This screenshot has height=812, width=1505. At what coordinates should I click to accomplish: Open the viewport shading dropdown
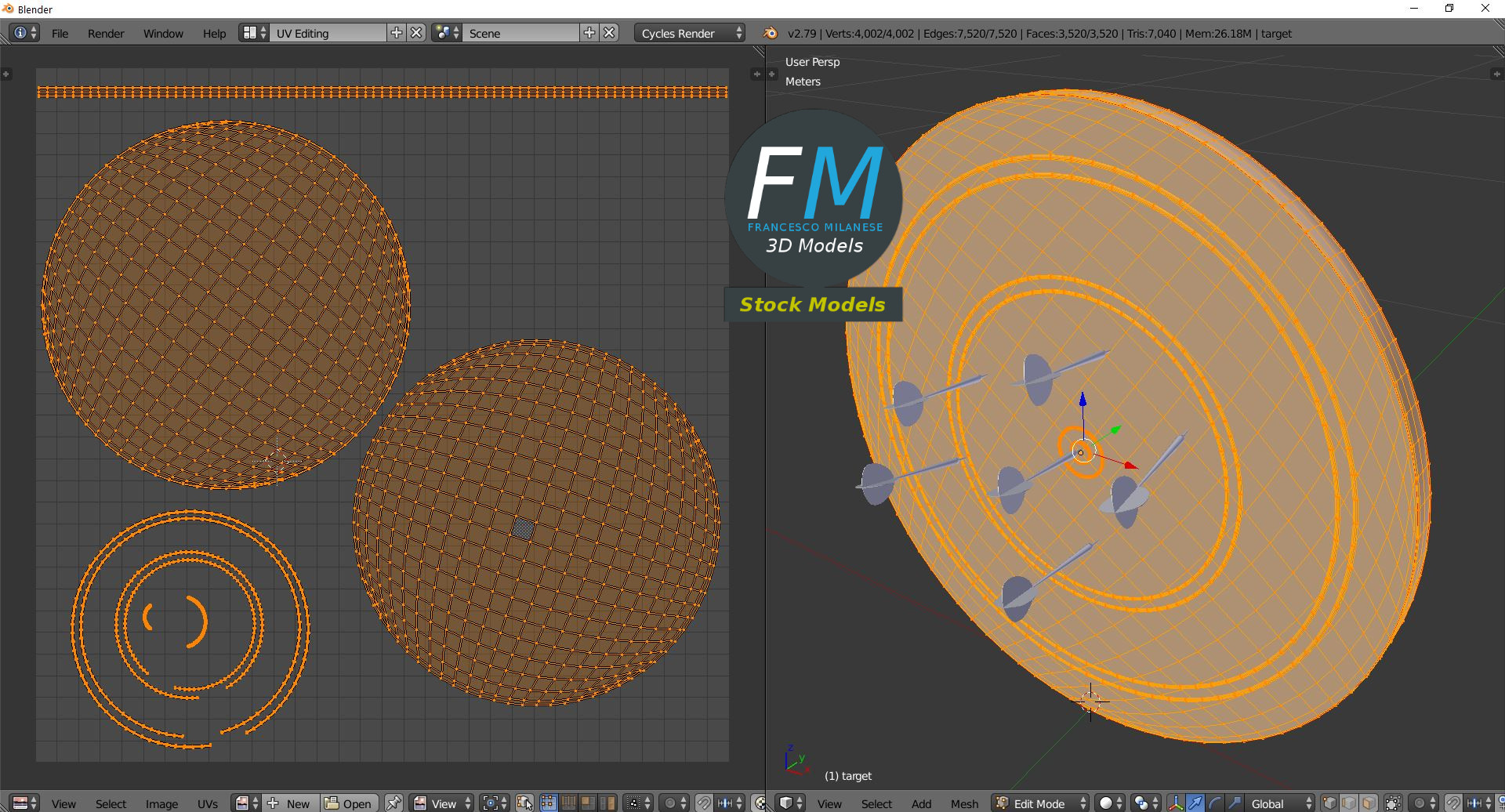click(x=1109, y=803)
